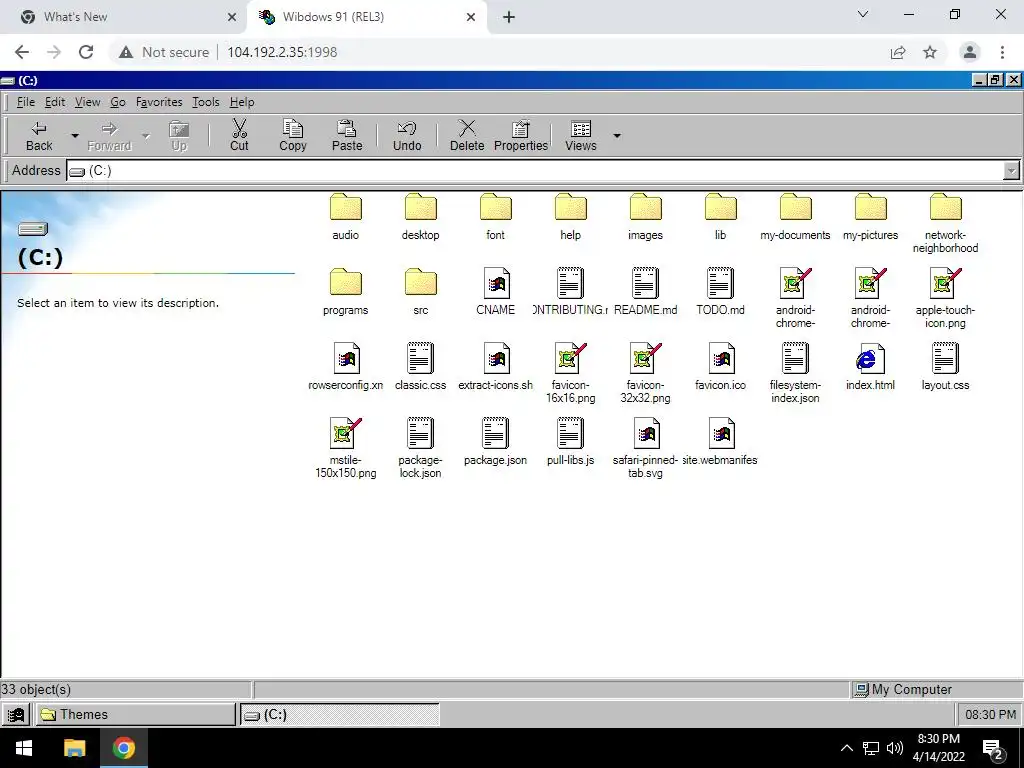Expand the Address bar dropdown
Screen dimensions: 1024x768
point(1011,171)
